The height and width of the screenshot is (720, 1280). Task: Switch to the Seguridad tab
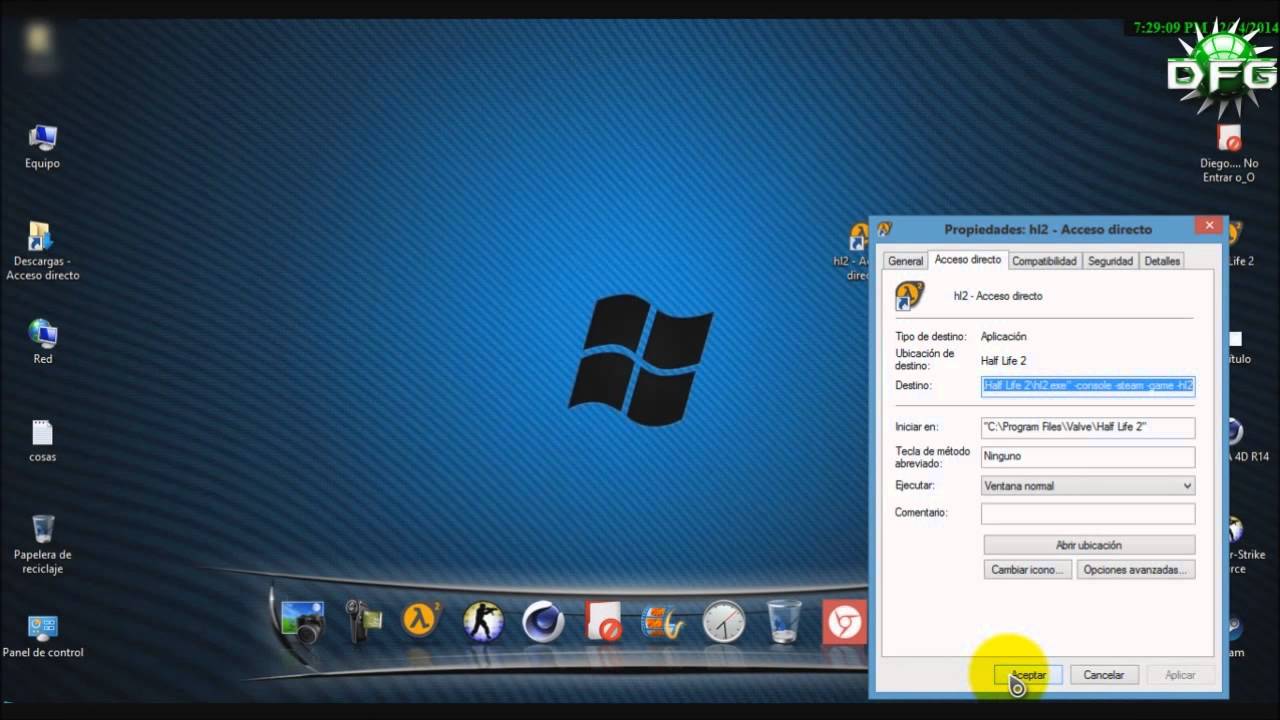pyautogui.click(x=1110, y=261)
